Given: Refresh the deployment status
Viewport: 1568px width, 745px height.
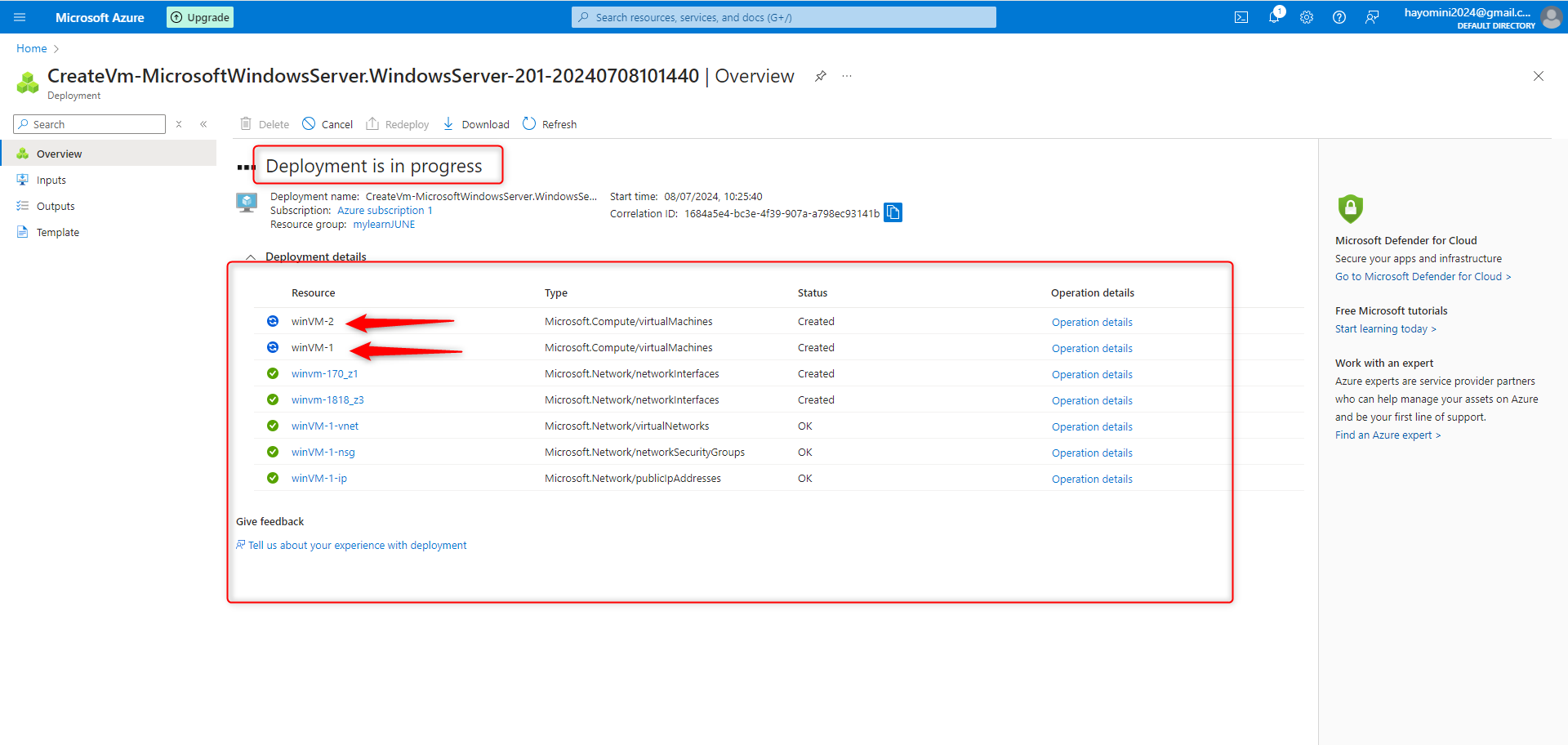Looking at the screenshot, I should point(550,124).
